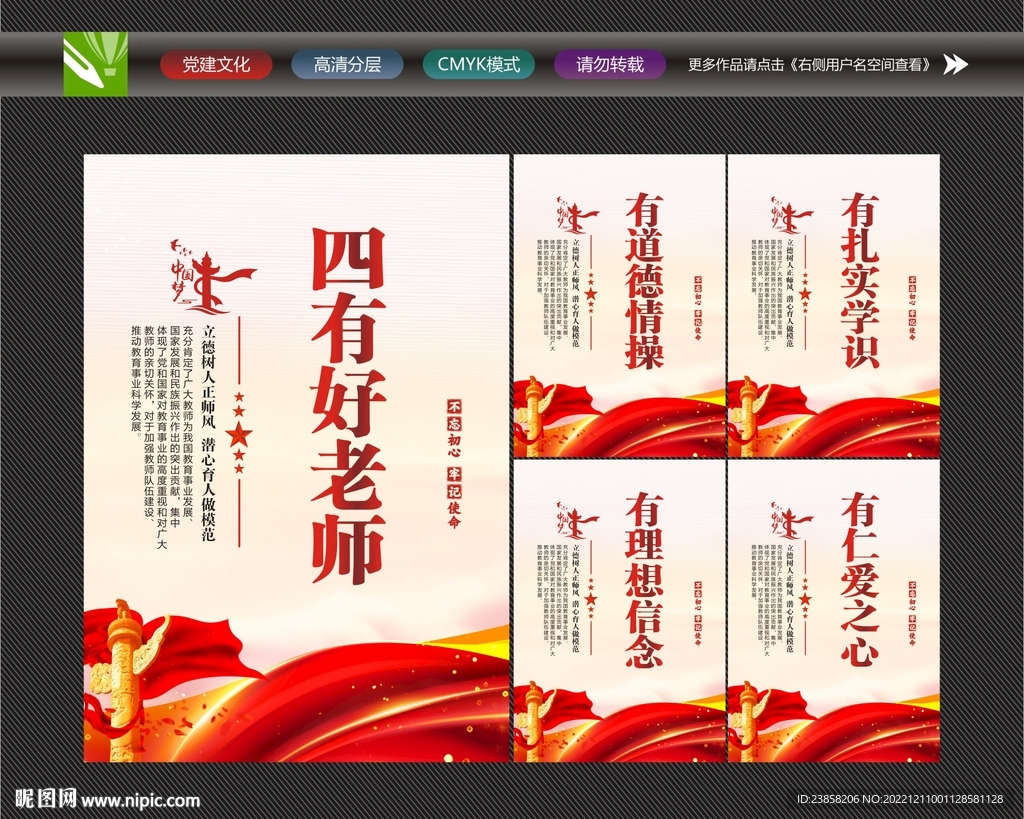Click the green balloon pen logo
Image resolution: width=1024 pixels, height=819 pixels.
tap(95, 64)
